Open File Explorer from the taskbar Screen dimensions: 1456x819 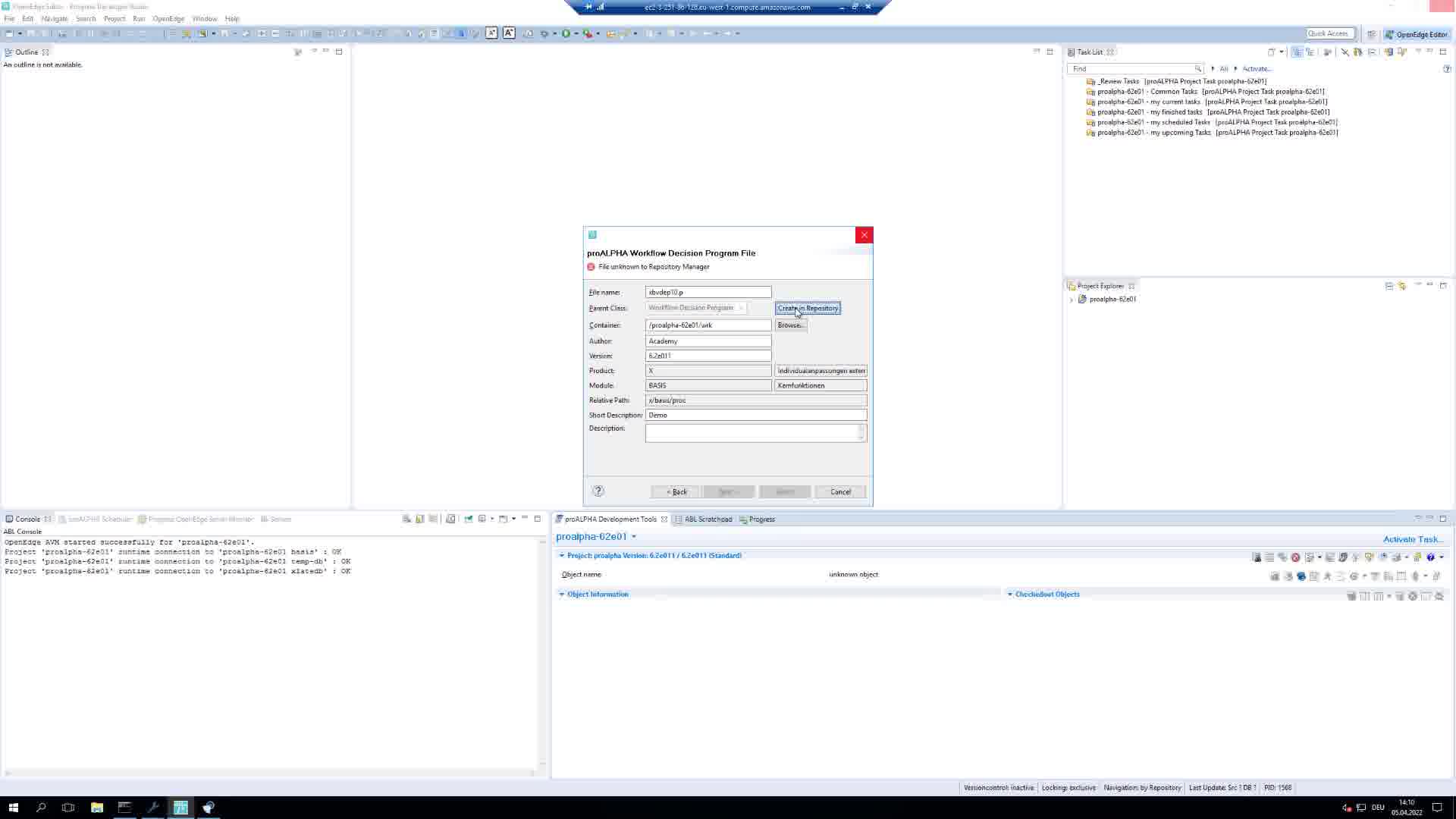tap(97, 808)
